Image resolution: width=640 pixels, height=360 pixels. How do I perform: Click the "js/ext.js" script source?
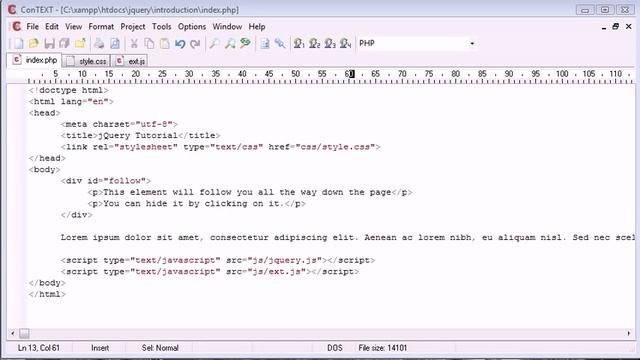tap(277, 272)
